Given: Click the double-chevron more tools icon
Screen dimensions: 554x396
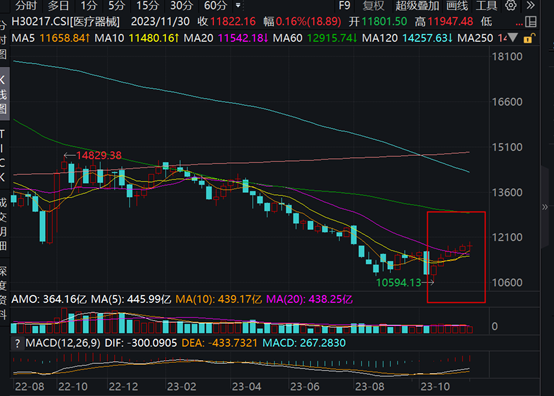Looking at the screenshot, I should (530, 5).
